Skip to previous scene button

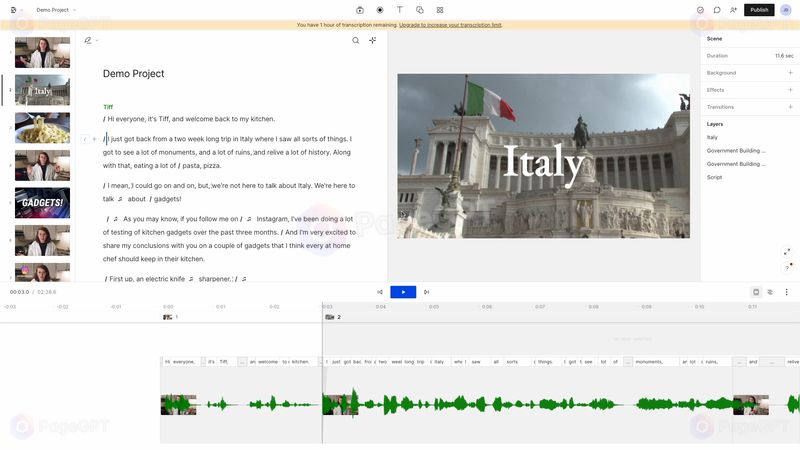point(380,292)
